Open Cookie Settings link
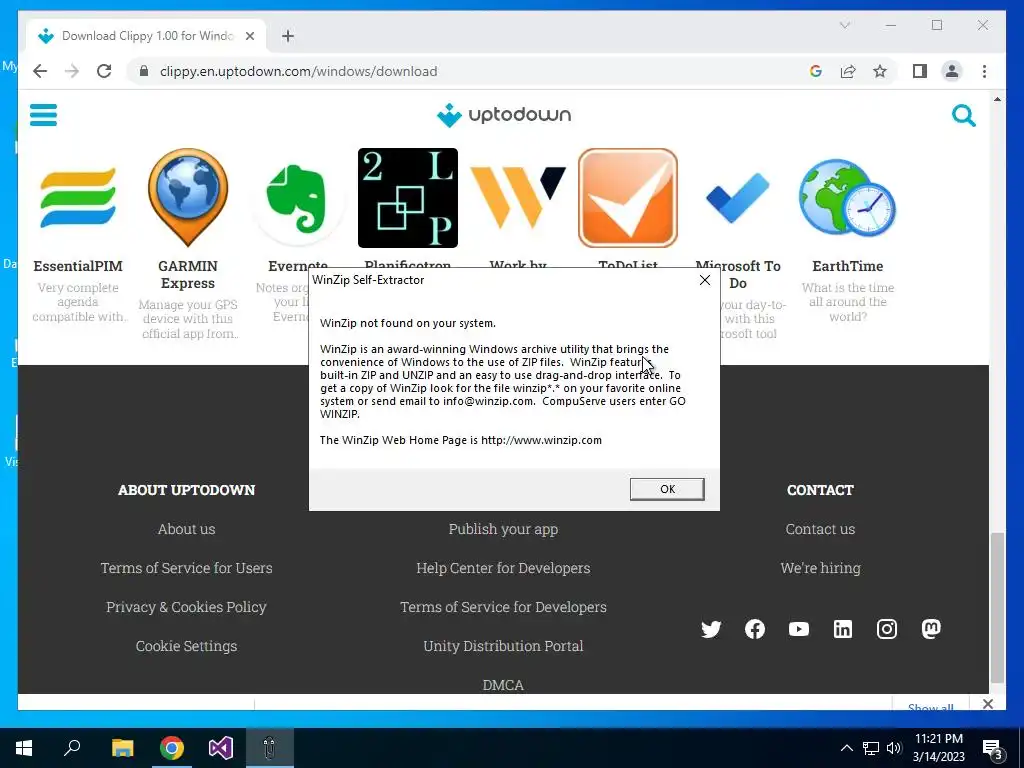 (186, 646)
